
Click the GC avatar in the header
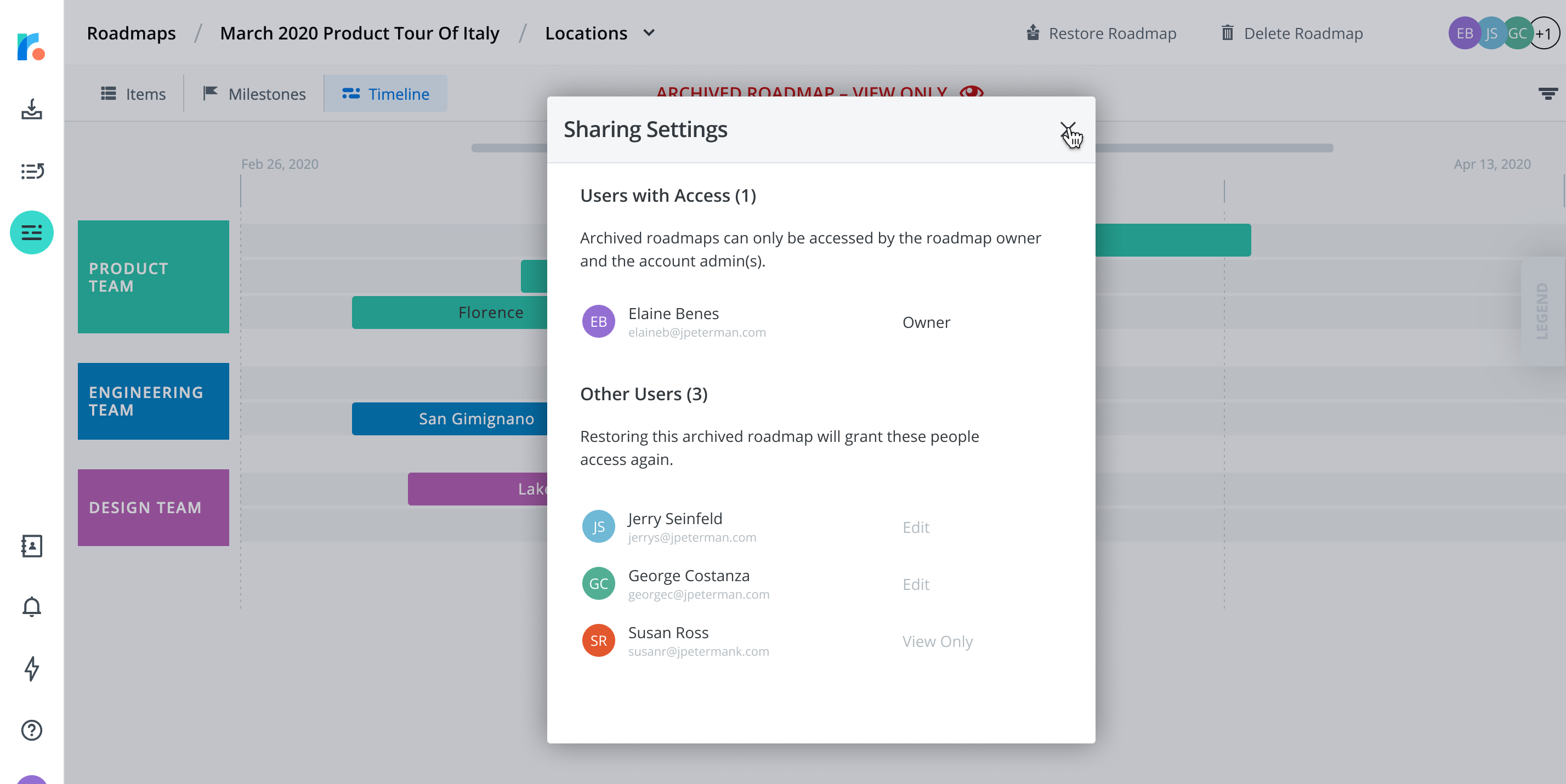pyautogui.click(x=1517, y=33)
